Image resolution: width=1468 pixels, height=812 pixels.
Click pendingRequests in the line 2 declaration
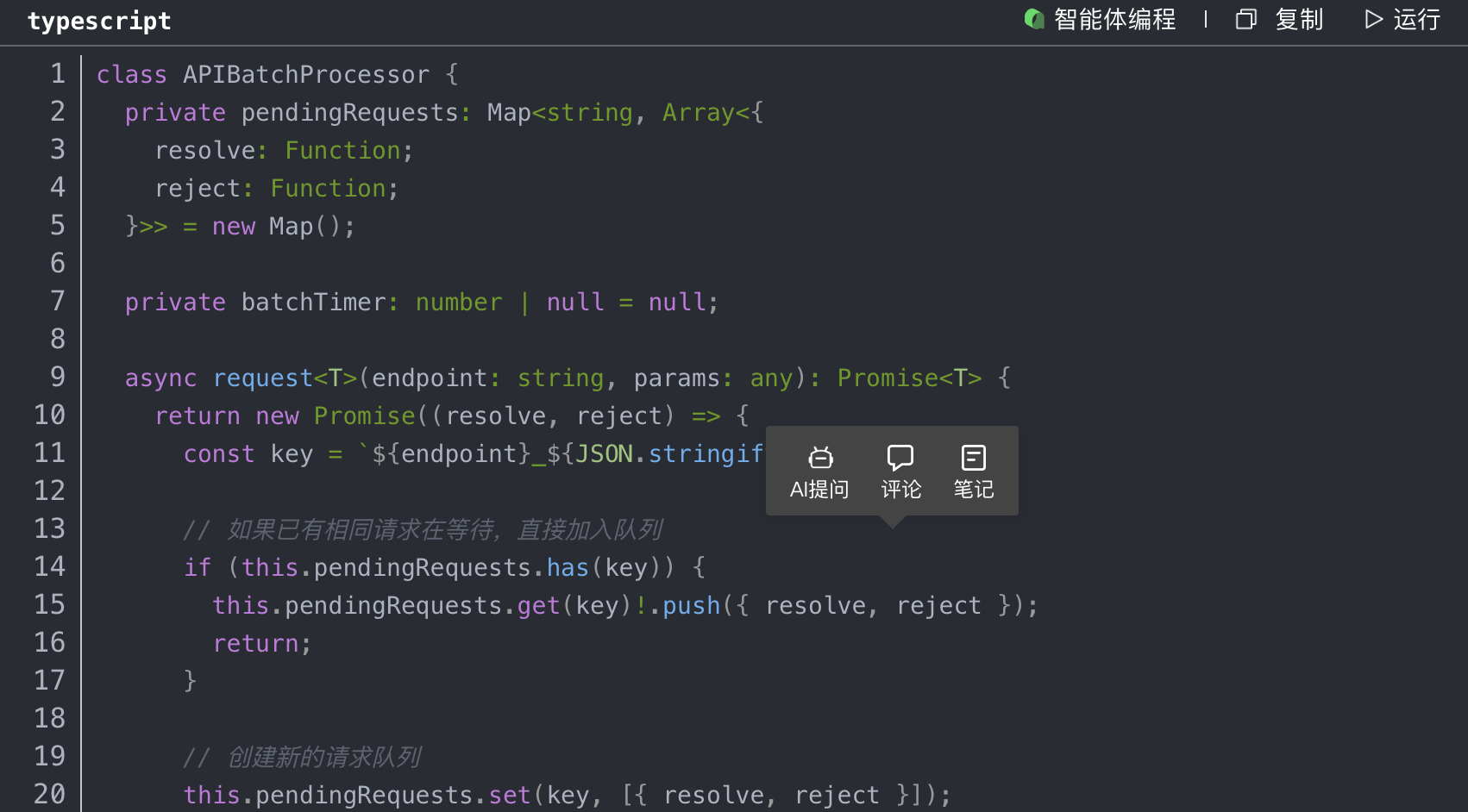[349, 113]
